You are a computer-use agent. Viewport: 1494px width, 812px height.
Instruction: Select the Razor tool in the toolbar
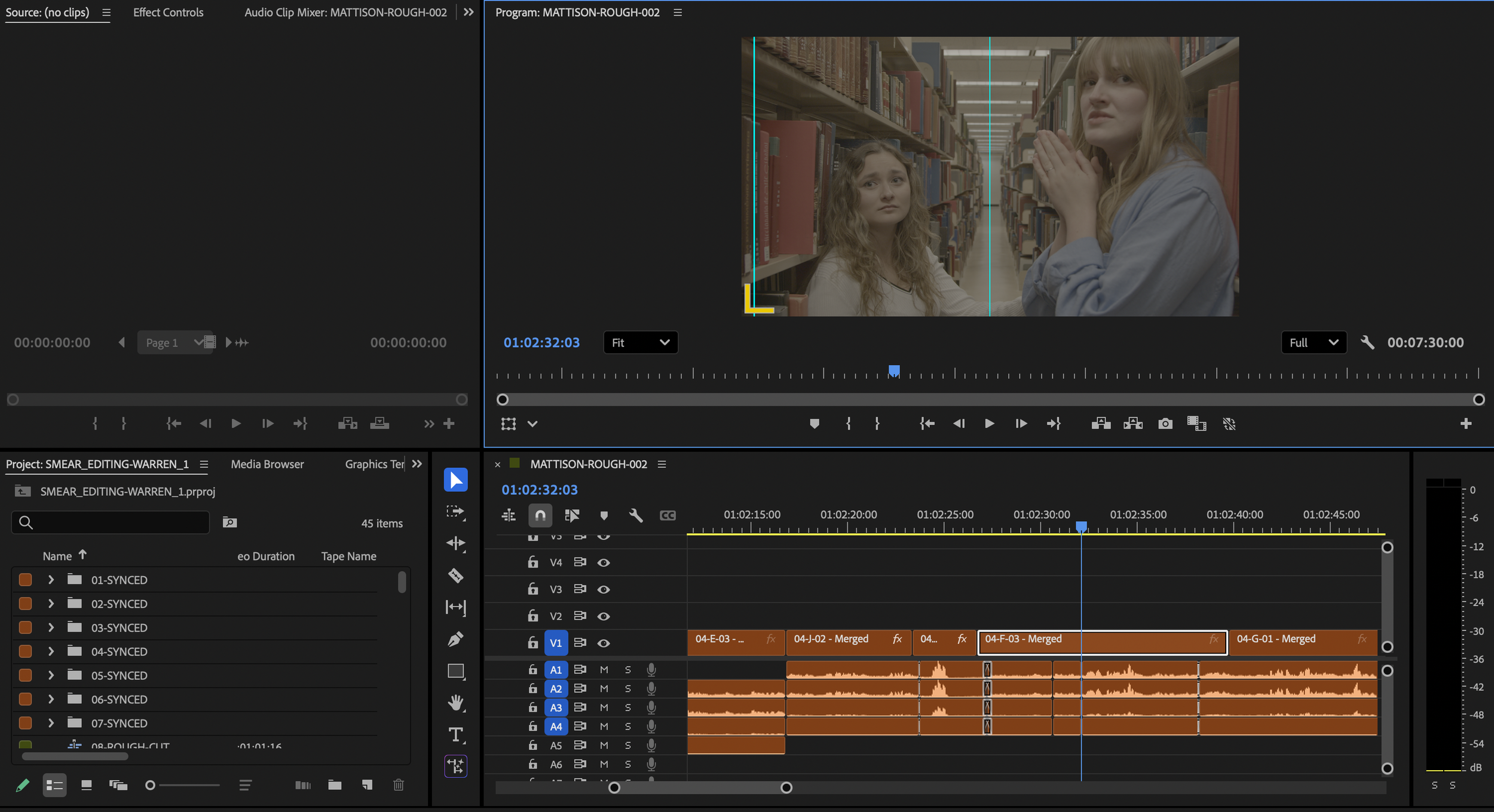(x=455, y=575)
